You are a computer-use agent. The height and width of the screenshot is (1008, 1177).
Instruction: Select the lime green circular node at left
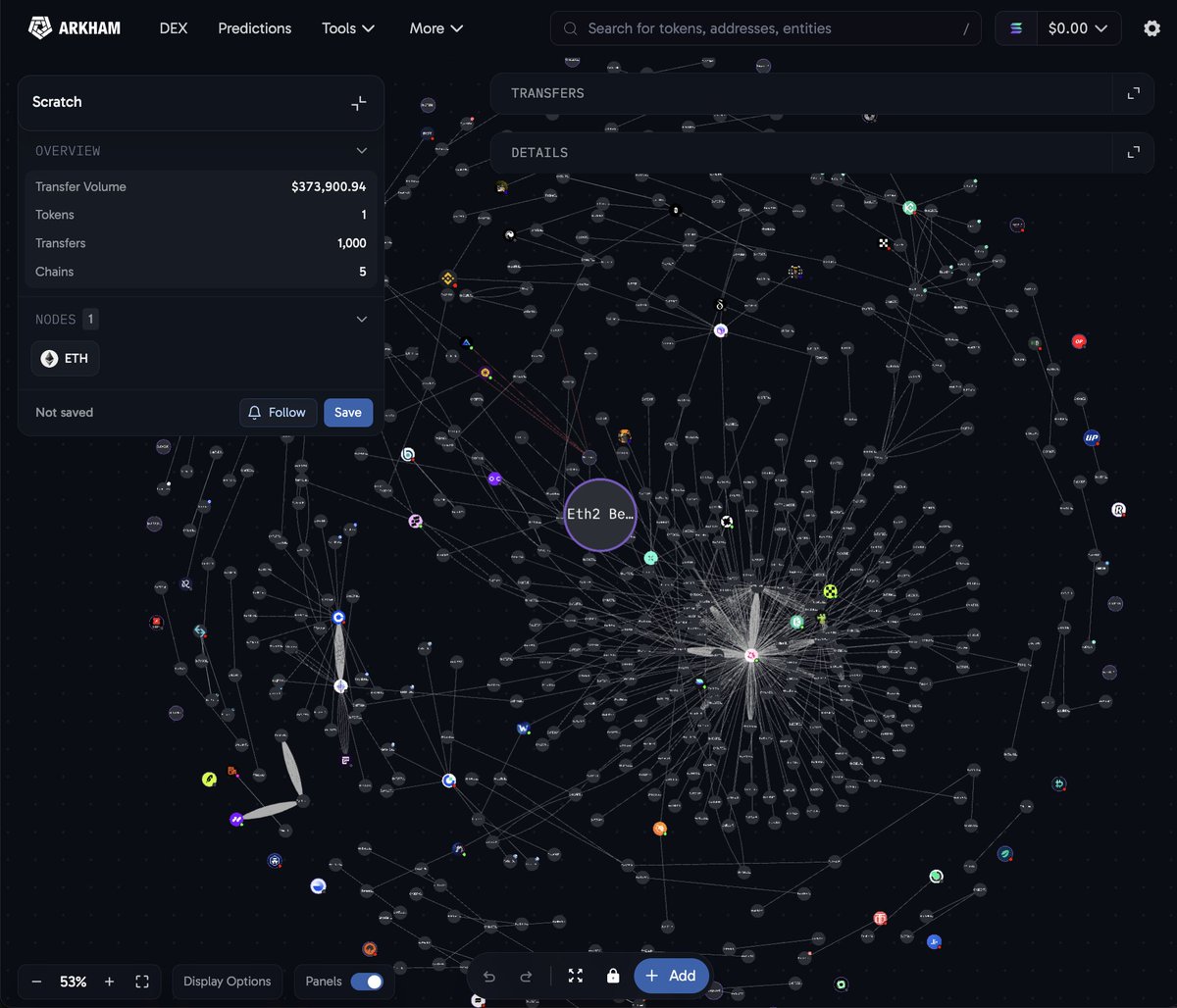[x=209, y=780]
